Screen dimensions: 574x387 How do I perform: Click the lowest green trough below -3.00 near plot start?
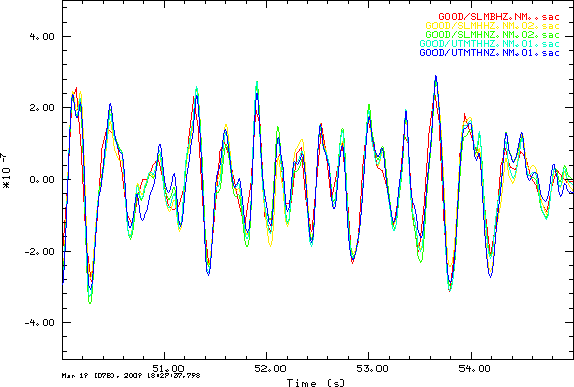tap(90, 302)
